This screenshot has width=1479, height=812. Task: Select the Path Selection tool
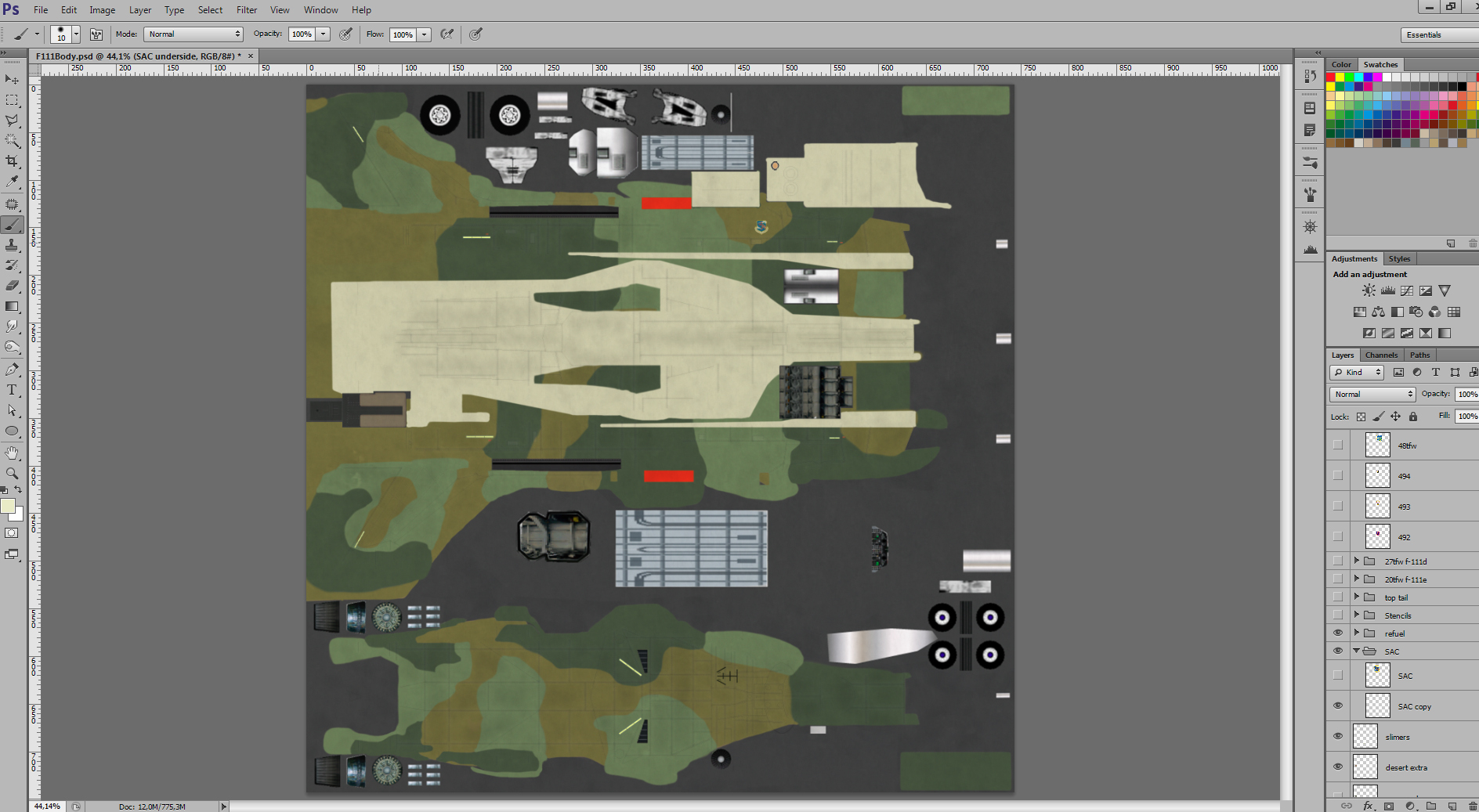coord(12,410)
